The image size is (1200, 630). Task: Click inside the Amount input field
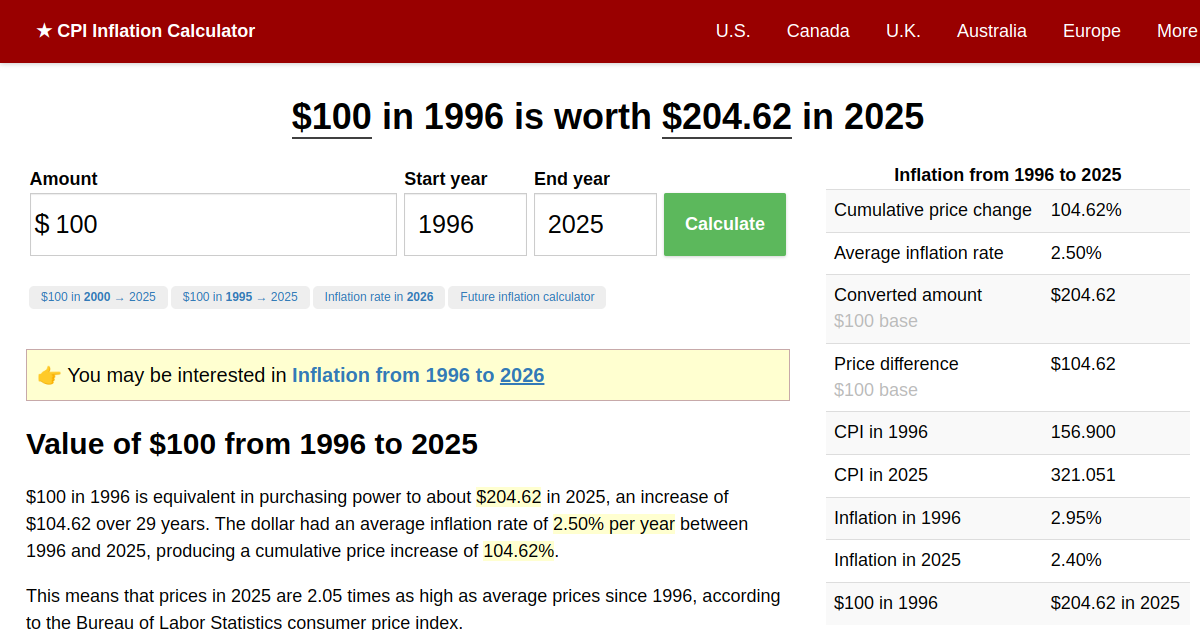[213, 224]
